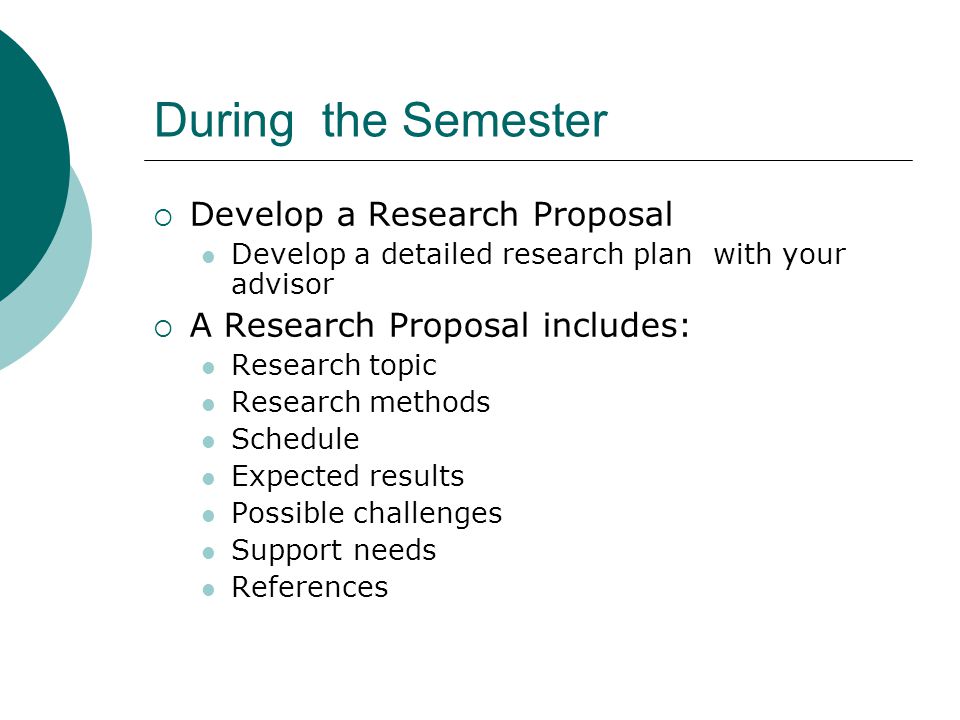Click the word 'advisor' in the sub-bullet
Screen dimensions: 960x720
[282, 284]
